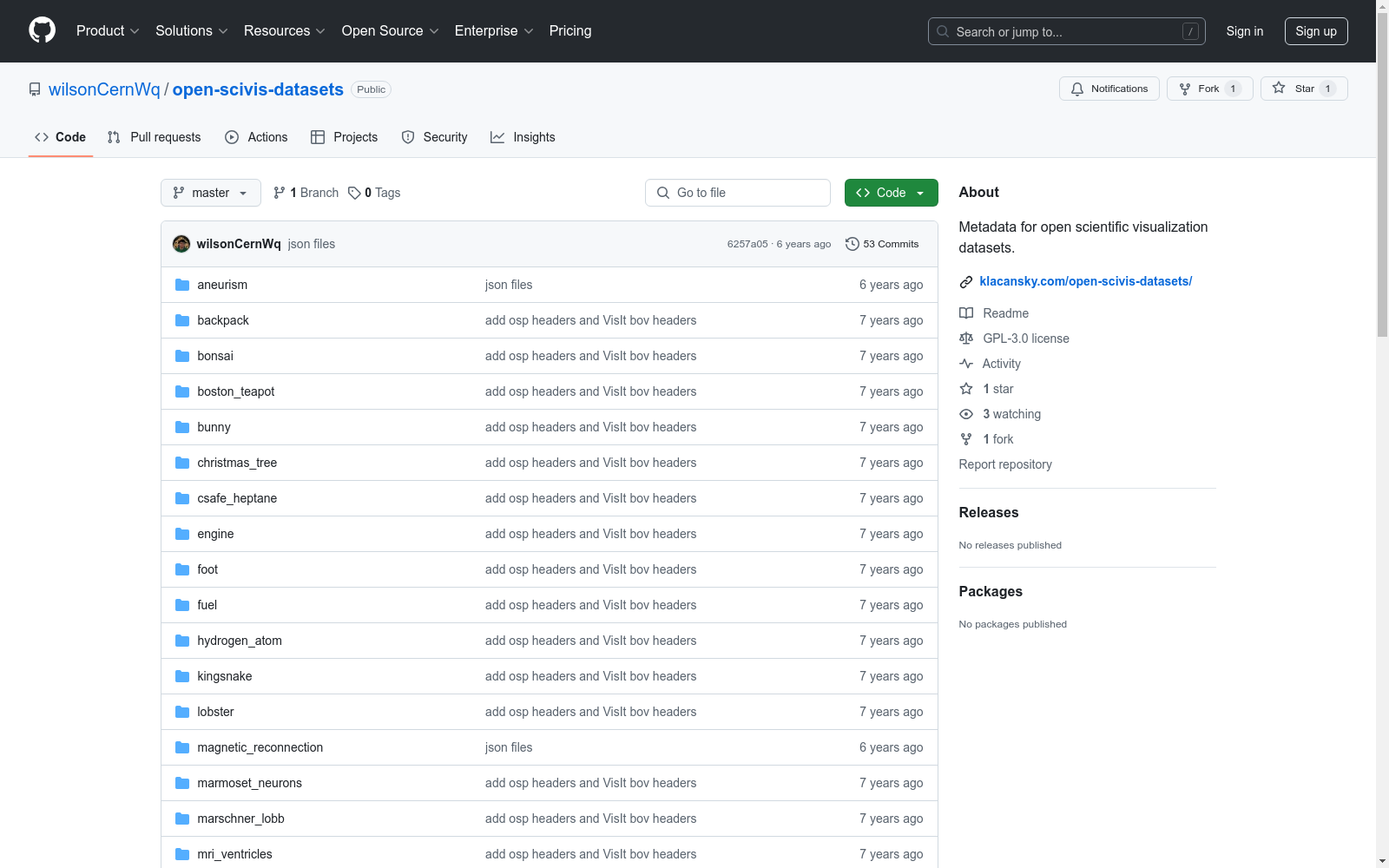Image resolution: width=1389 pixels, height=868 pixels.
Task: Expand the Open Source navigation menu
Action: coord(391,31)
